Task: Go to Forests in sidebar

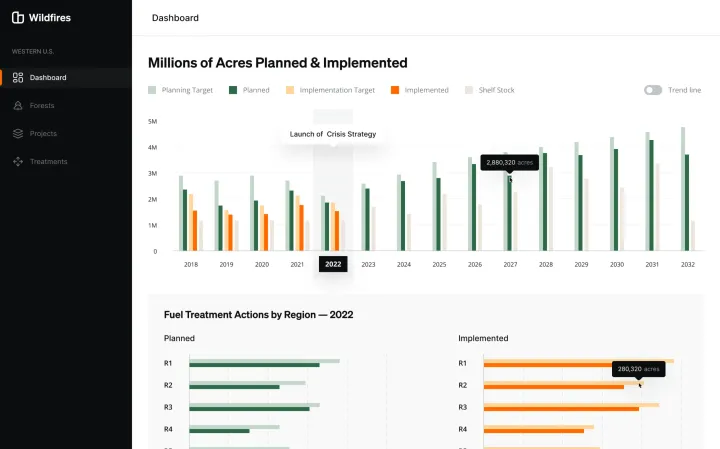Action: point(42,106)
